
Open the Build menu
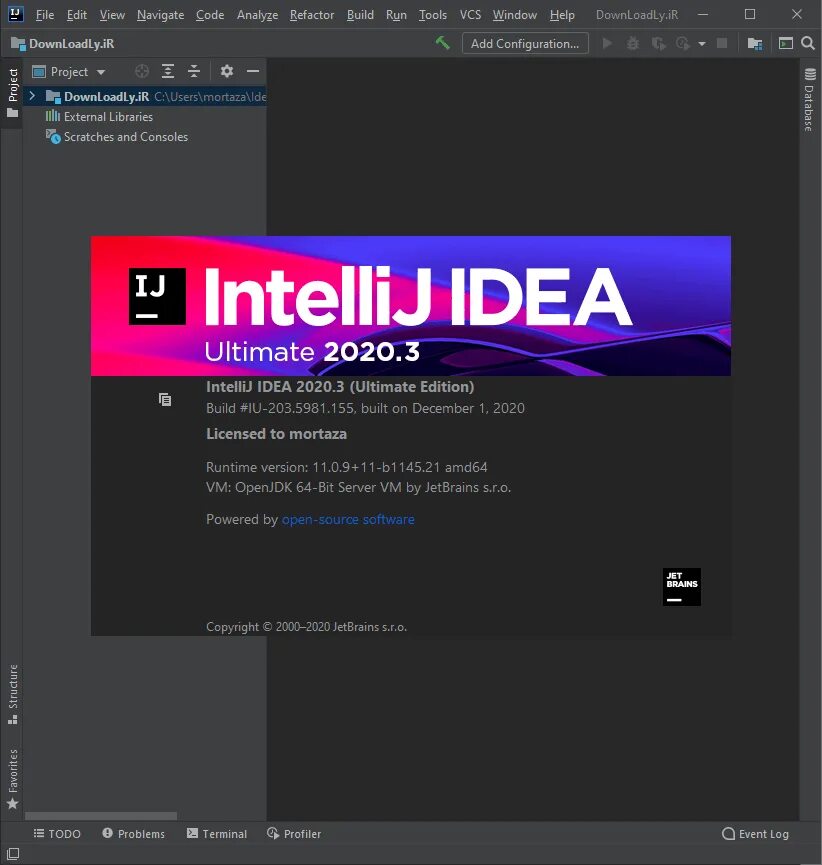[x=360, y=15]
